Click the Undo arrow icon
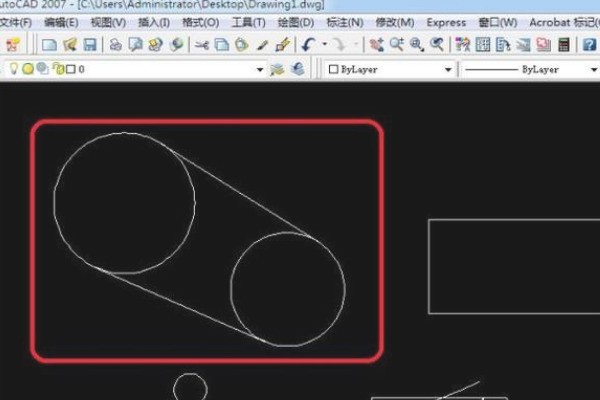The width and height of the screenshot is (600, 400). [308, 44]
